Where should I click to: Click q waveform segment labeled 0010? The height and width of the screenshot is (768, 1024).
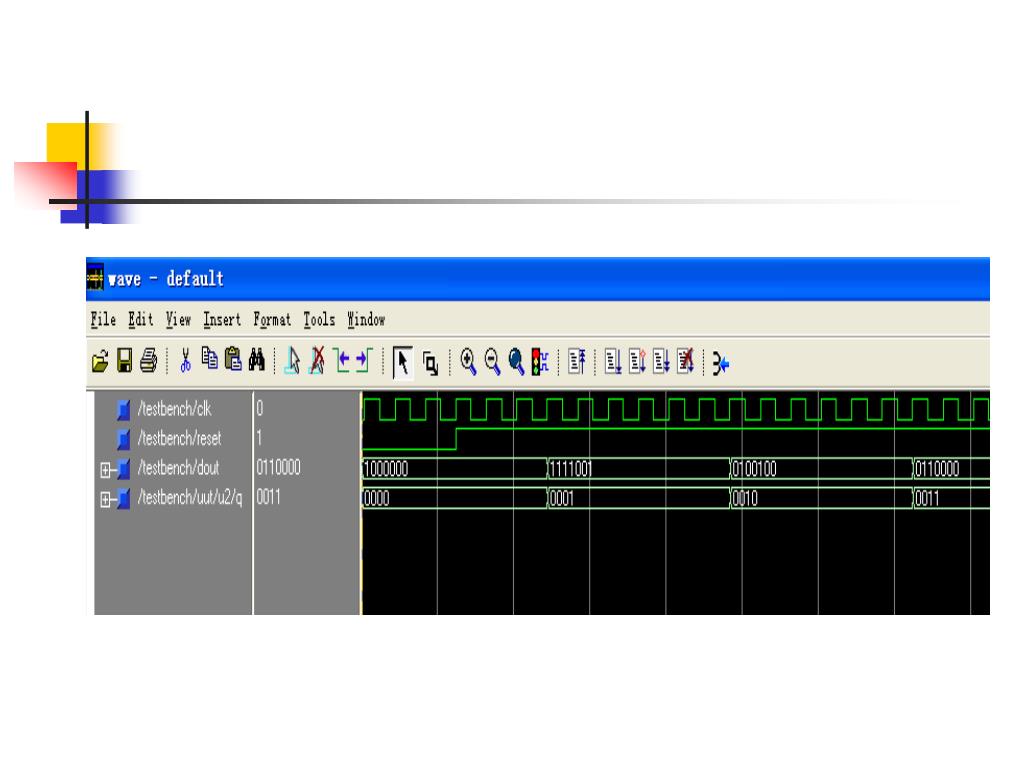click(821, 499)
